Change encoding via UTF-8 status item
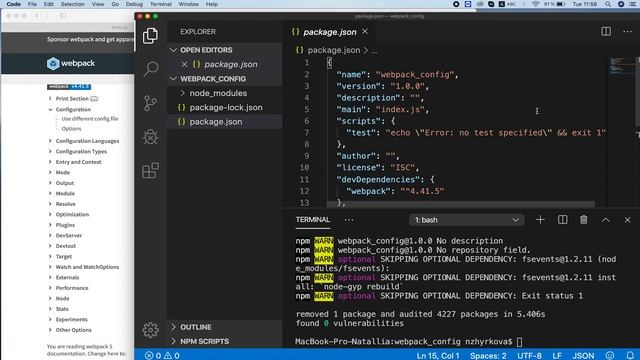This screenshot has width=640, height=360. (529, 356)
